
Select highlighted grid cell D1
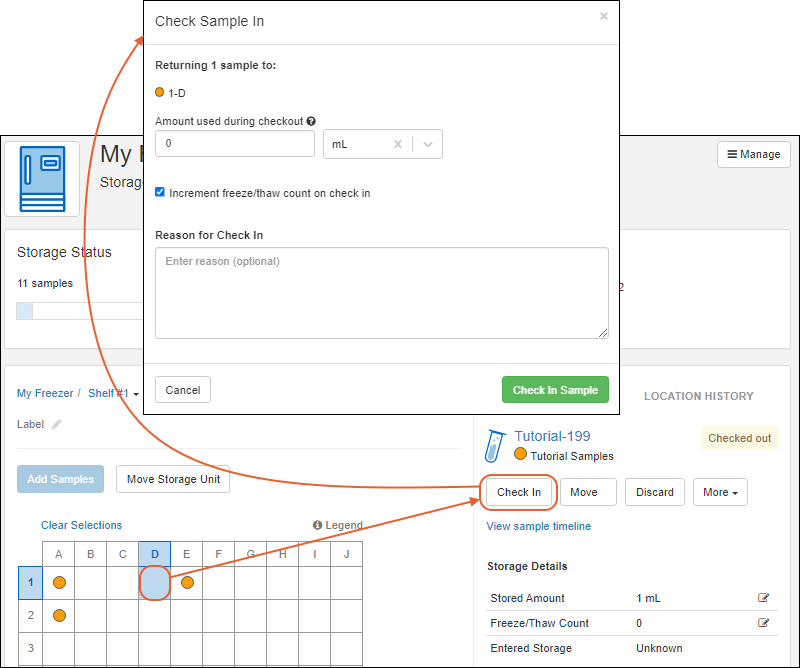[155, 582]
